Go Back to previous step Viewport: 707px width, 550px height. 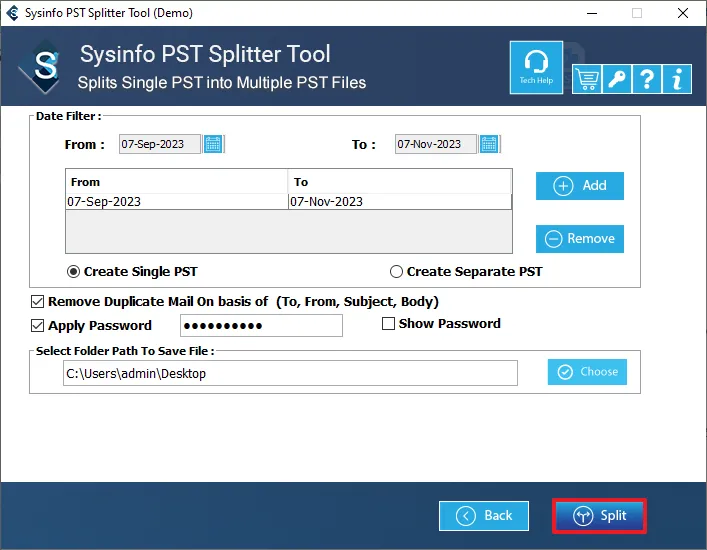[484, 516]
